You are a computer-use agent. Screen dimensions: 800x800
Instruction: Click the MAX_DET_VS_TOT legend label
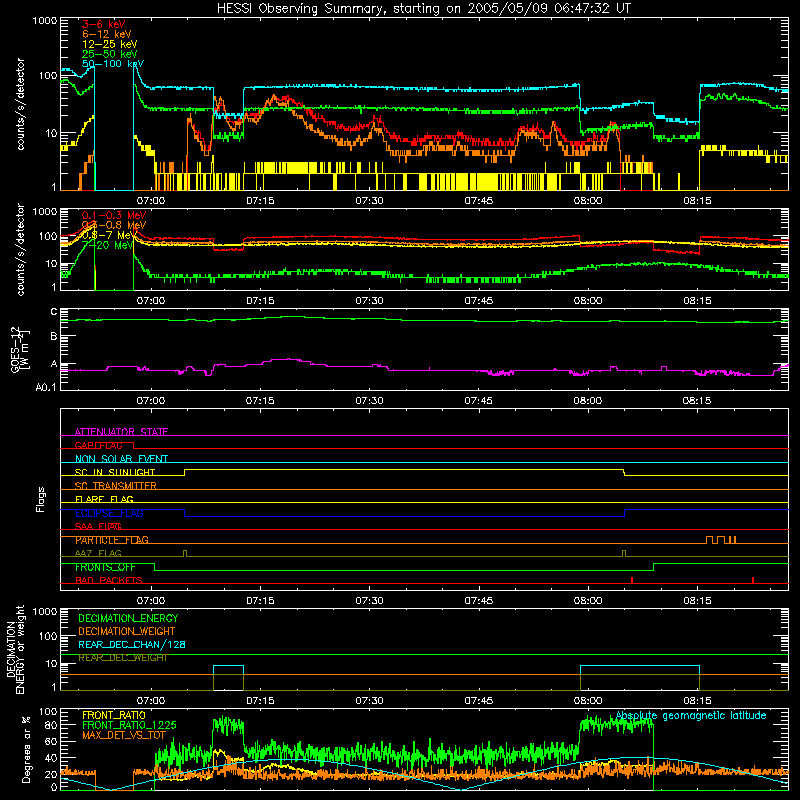124,735
